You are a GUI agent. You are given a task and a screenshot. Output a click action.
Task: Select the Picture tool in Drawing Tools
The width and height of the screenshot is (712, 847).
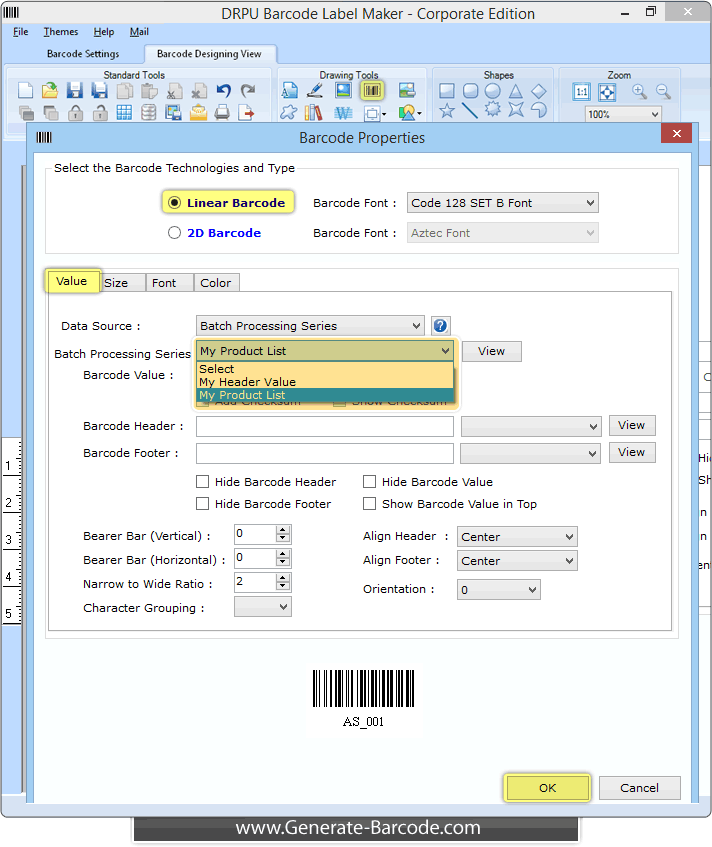(x=343, y=90)
